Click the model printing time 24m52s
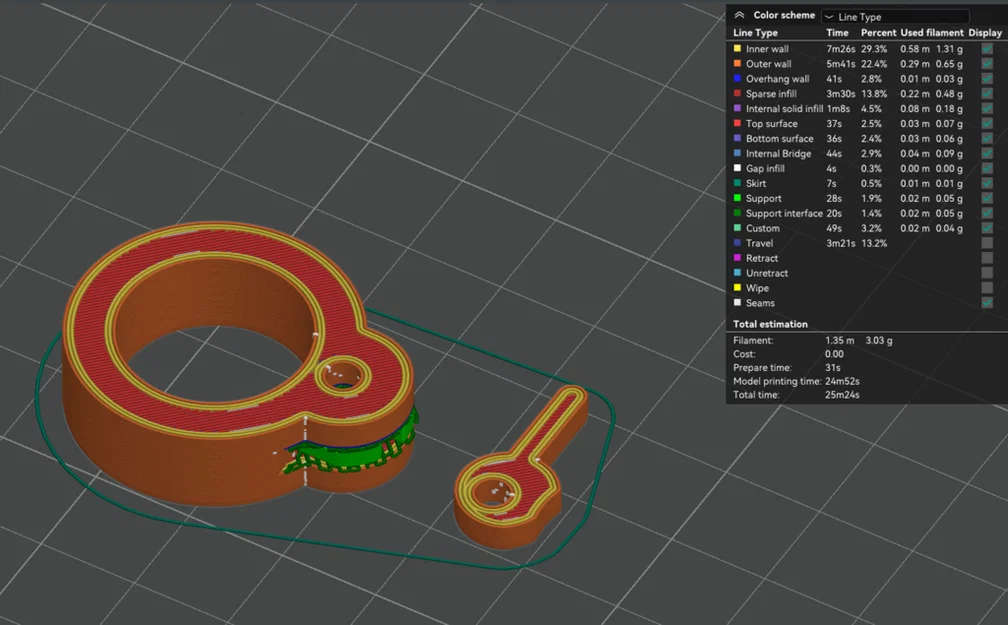Screen dimensions: 1008x625 (842, 381)
